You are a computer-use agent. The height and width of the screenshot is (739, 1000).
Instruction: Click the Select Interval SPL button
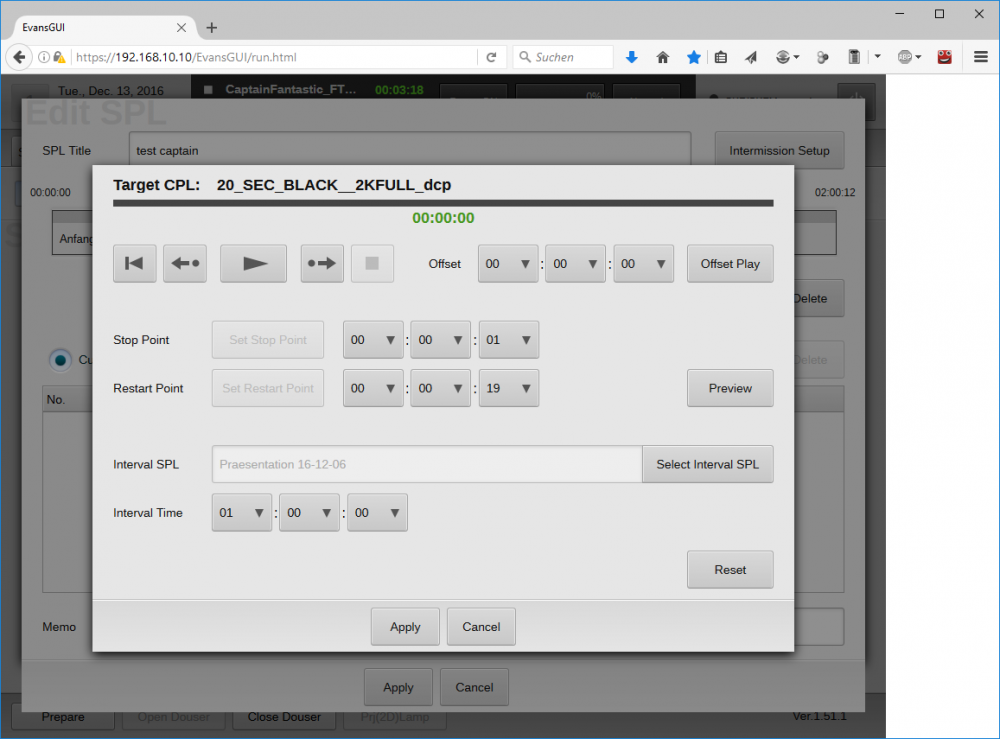(x=707, y=464)
